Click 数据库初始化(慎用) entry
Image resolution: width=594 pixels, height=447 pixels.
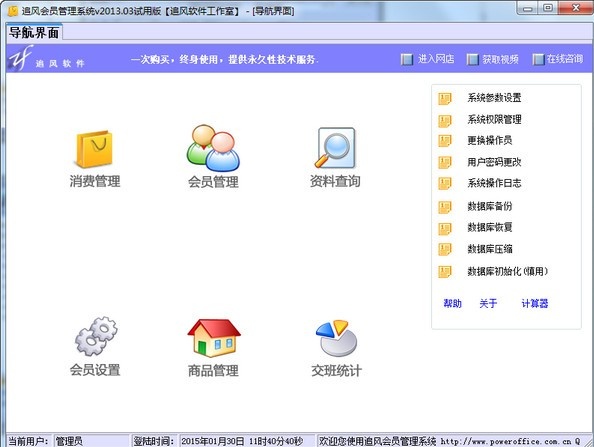(x=507, y=271)
